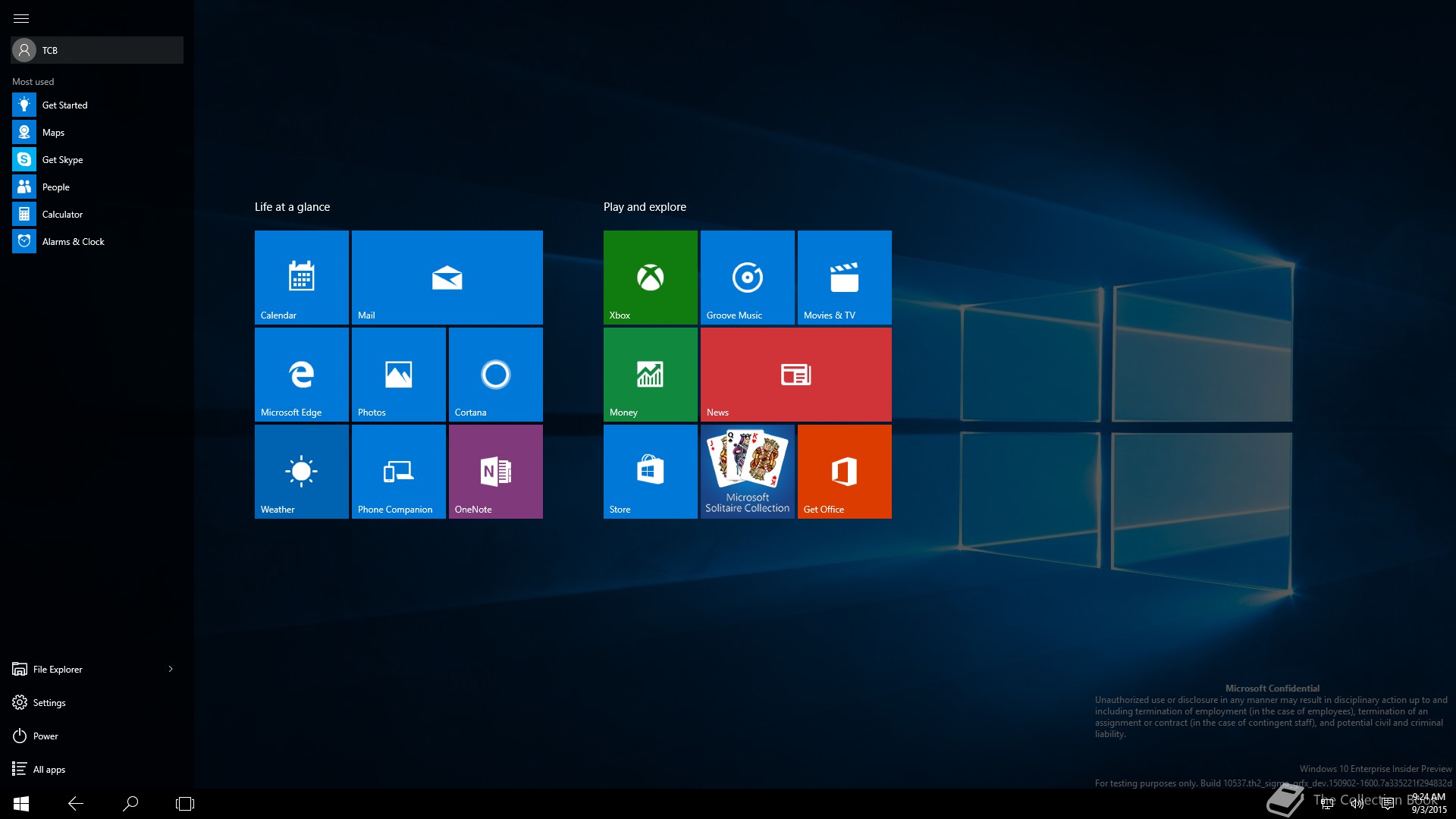Open the Weather tile

(x=302, y=472)
